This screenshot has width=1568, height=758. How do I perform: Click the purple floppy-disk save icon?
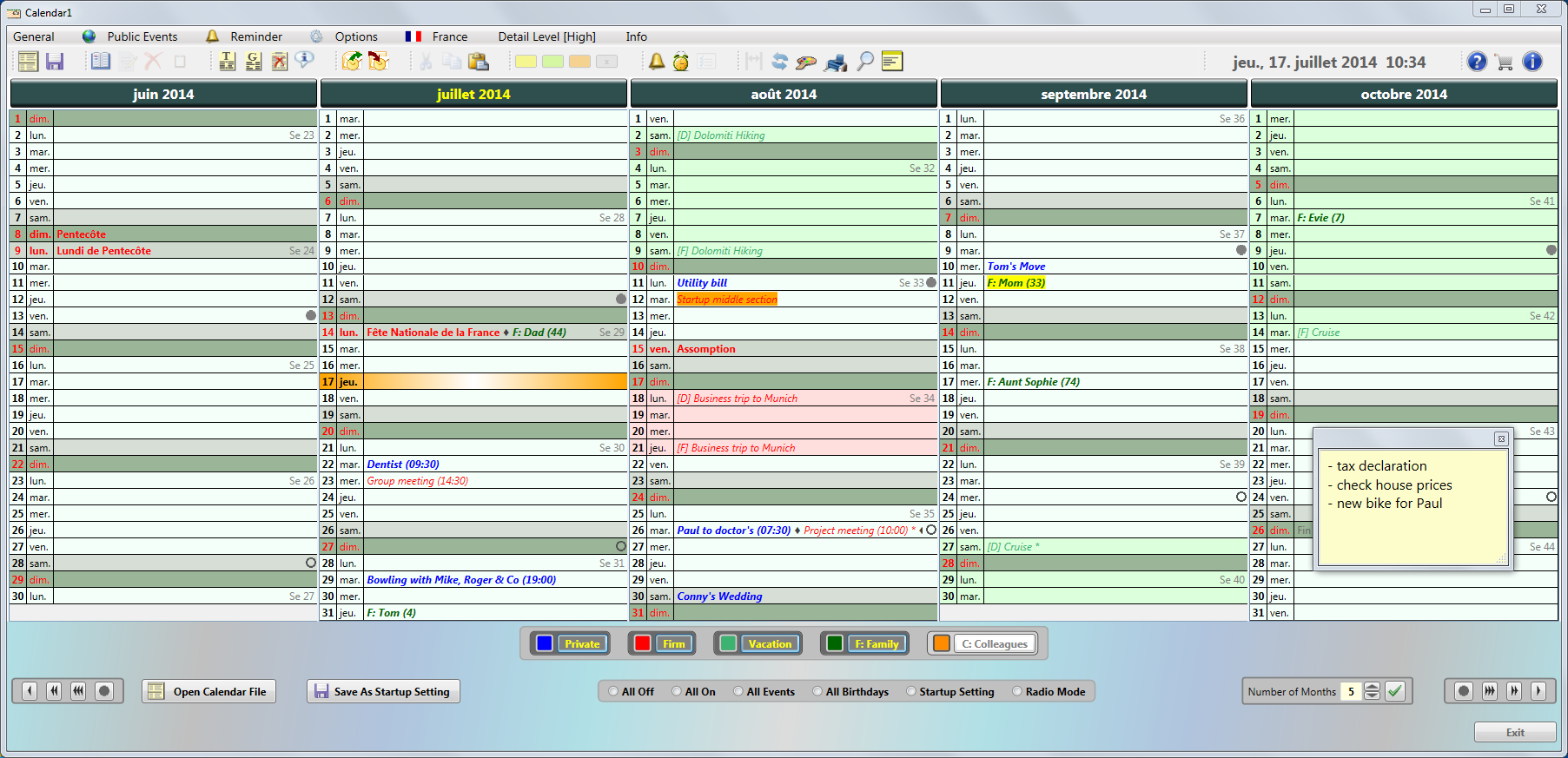(55, 62)
